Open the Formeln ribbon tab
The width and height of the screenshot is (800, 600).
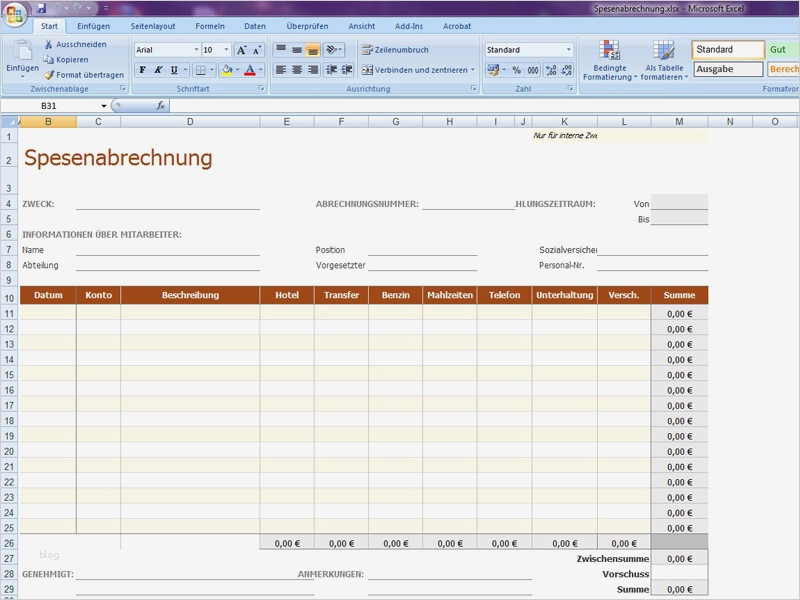(x=210, y=26)
